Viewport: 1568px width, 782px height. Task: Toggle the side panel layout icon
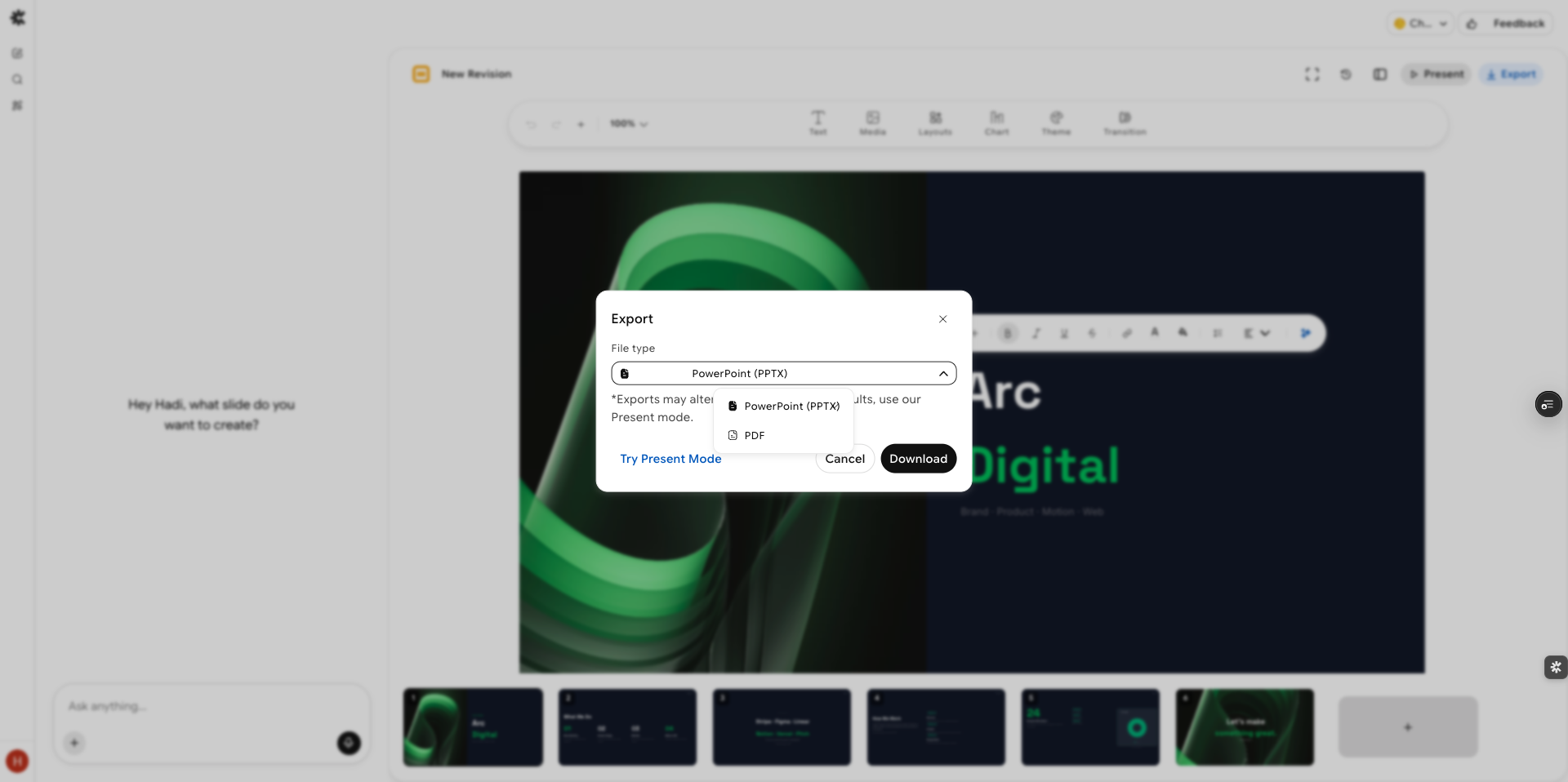1380,74
